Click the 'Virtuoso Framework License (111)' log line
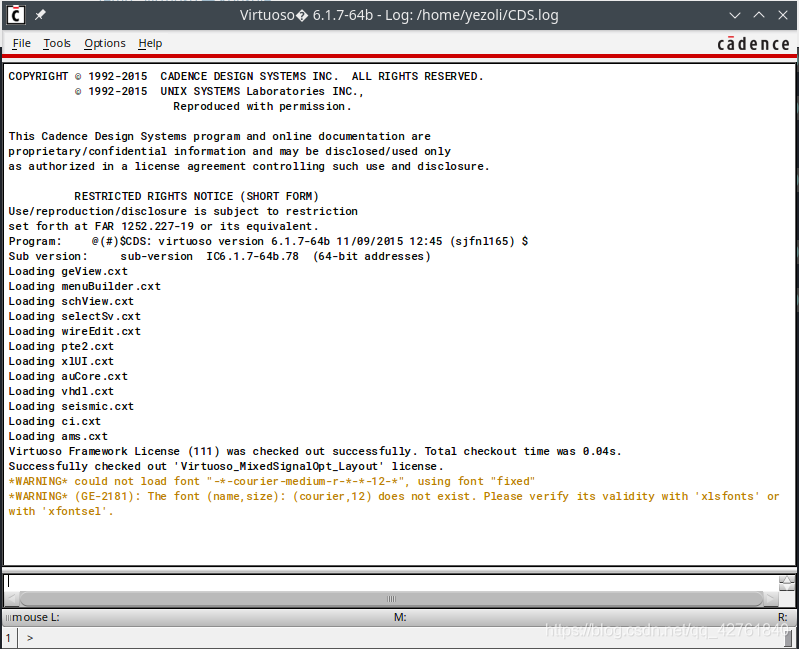 tap(315, 451)
